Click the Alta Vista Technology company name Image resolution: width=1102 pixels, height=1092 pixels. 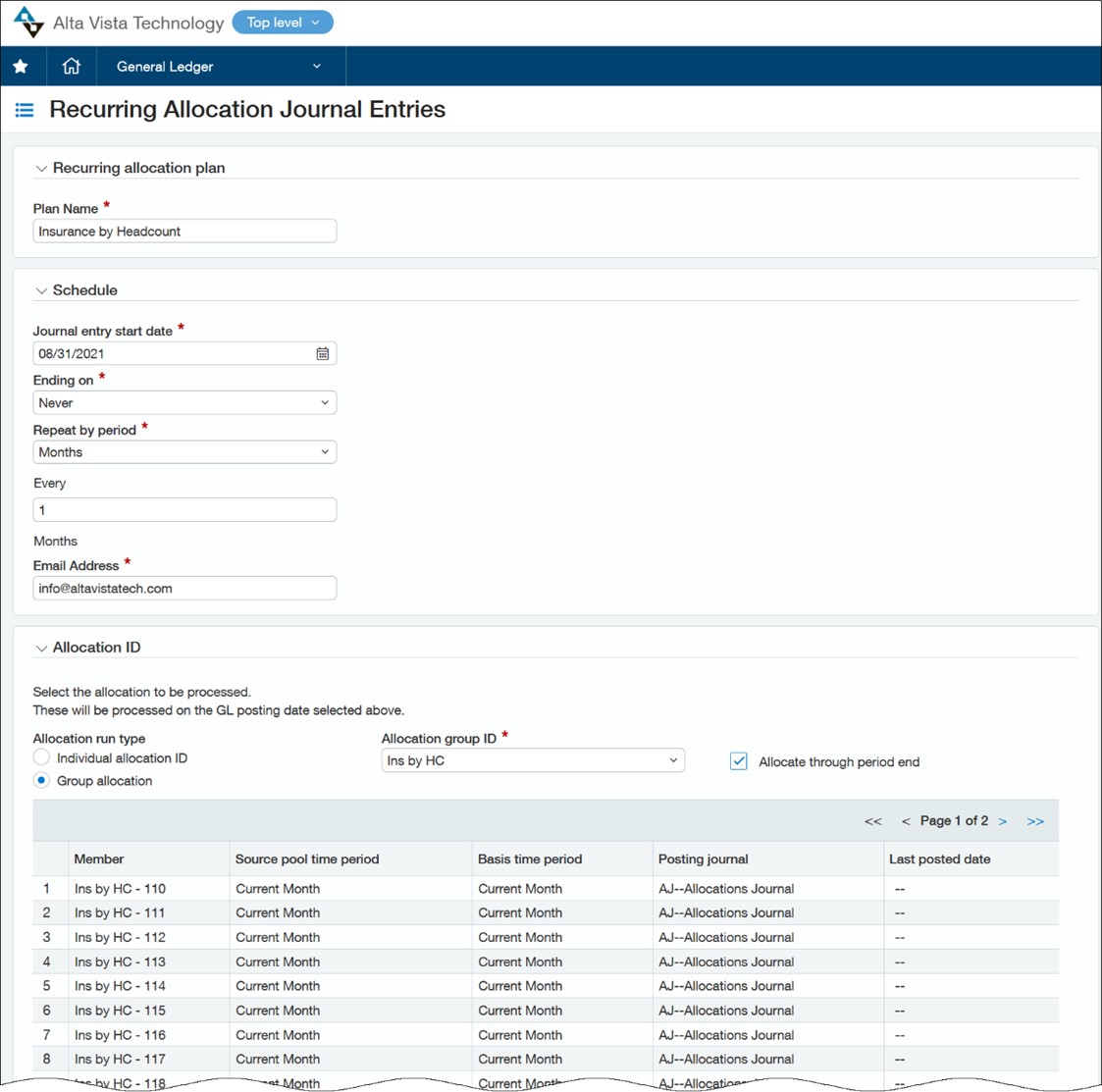[x=138, y=24]
